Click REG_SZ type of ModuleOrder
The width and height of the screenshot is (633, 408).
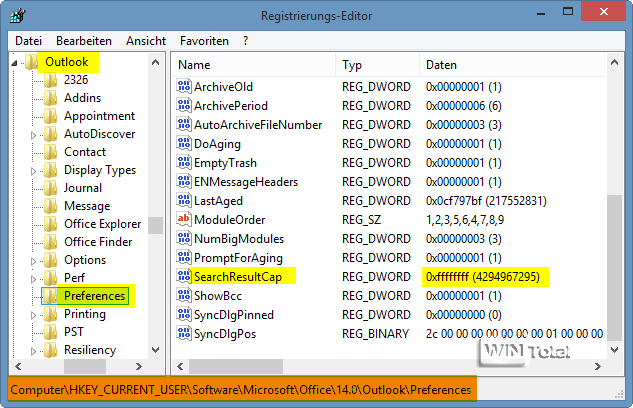[361, 220]
